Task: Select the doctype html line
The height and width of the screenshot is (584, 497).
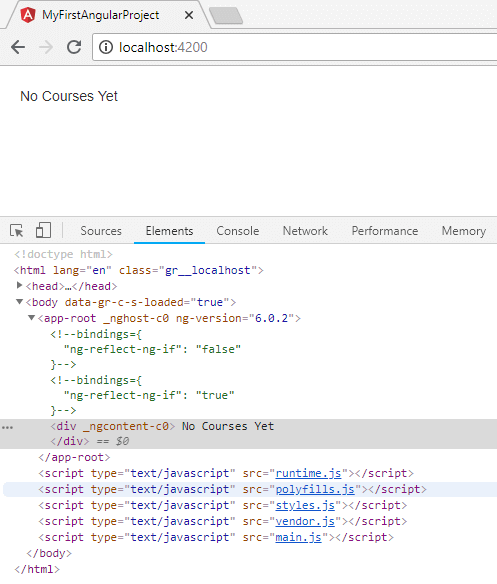Action: click(63, 254)
